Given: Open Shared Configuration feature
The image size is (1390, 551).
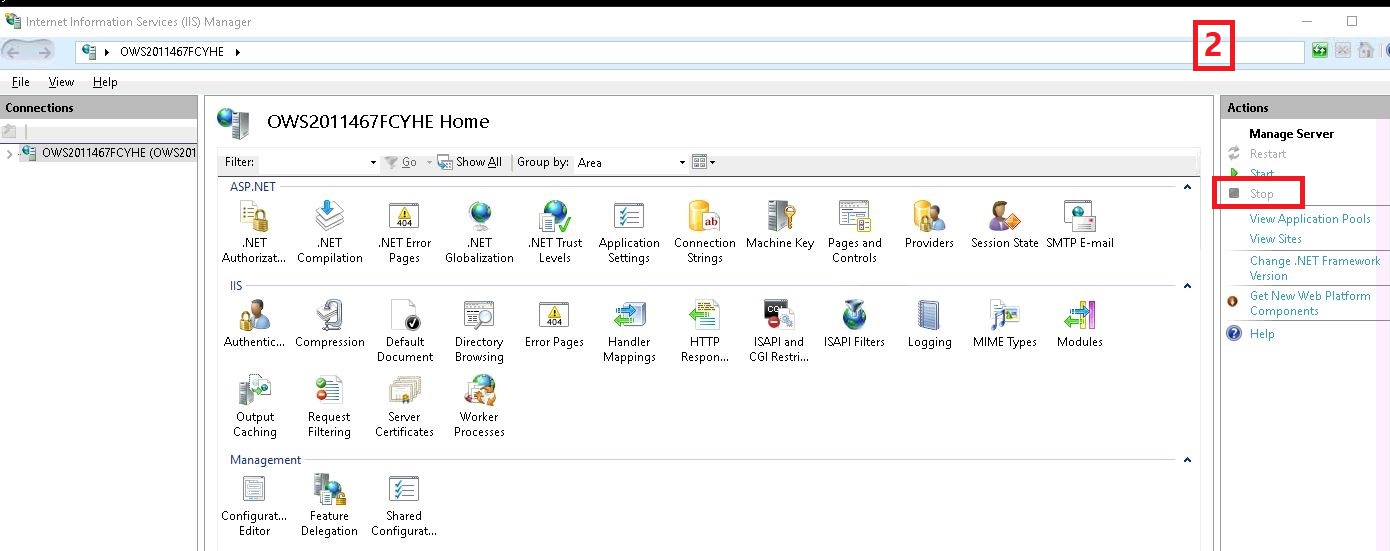Looking at the screenshot, I should click(404, 504).
